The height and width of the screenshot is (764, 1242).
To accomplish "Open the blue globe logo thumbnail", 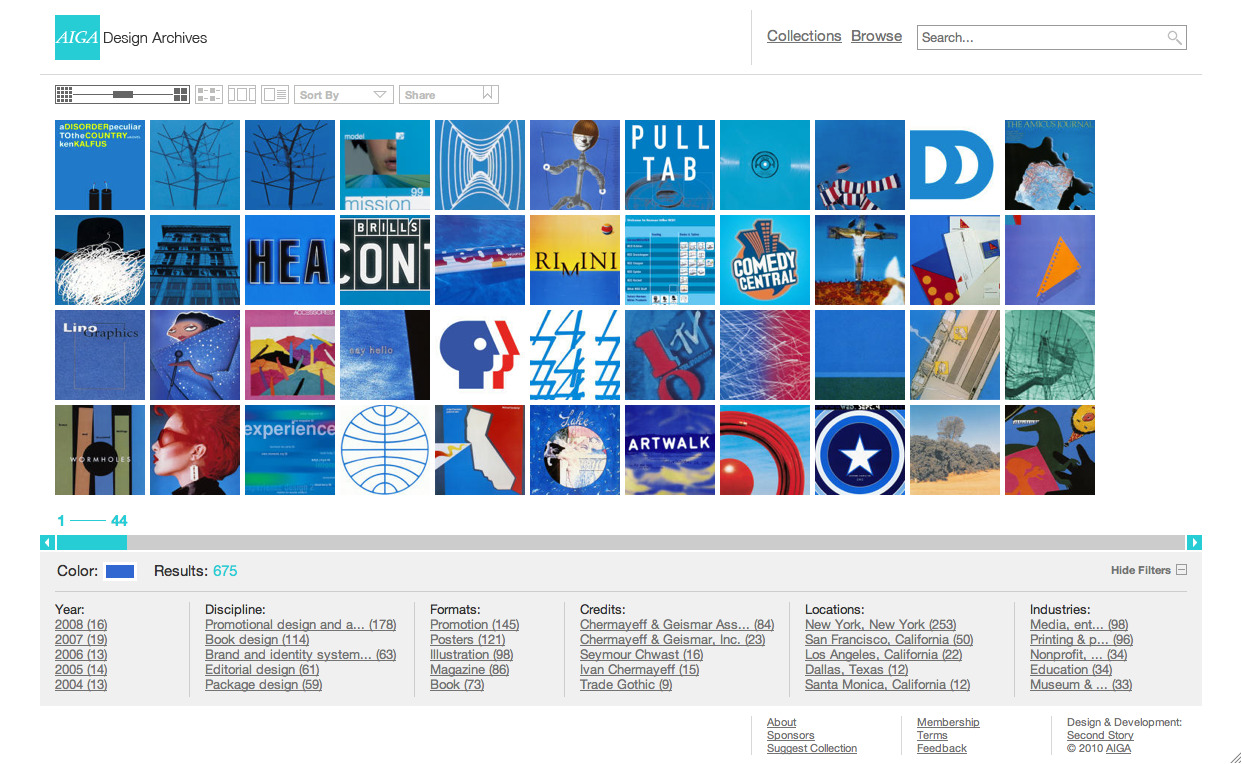I will pos(385,450).
